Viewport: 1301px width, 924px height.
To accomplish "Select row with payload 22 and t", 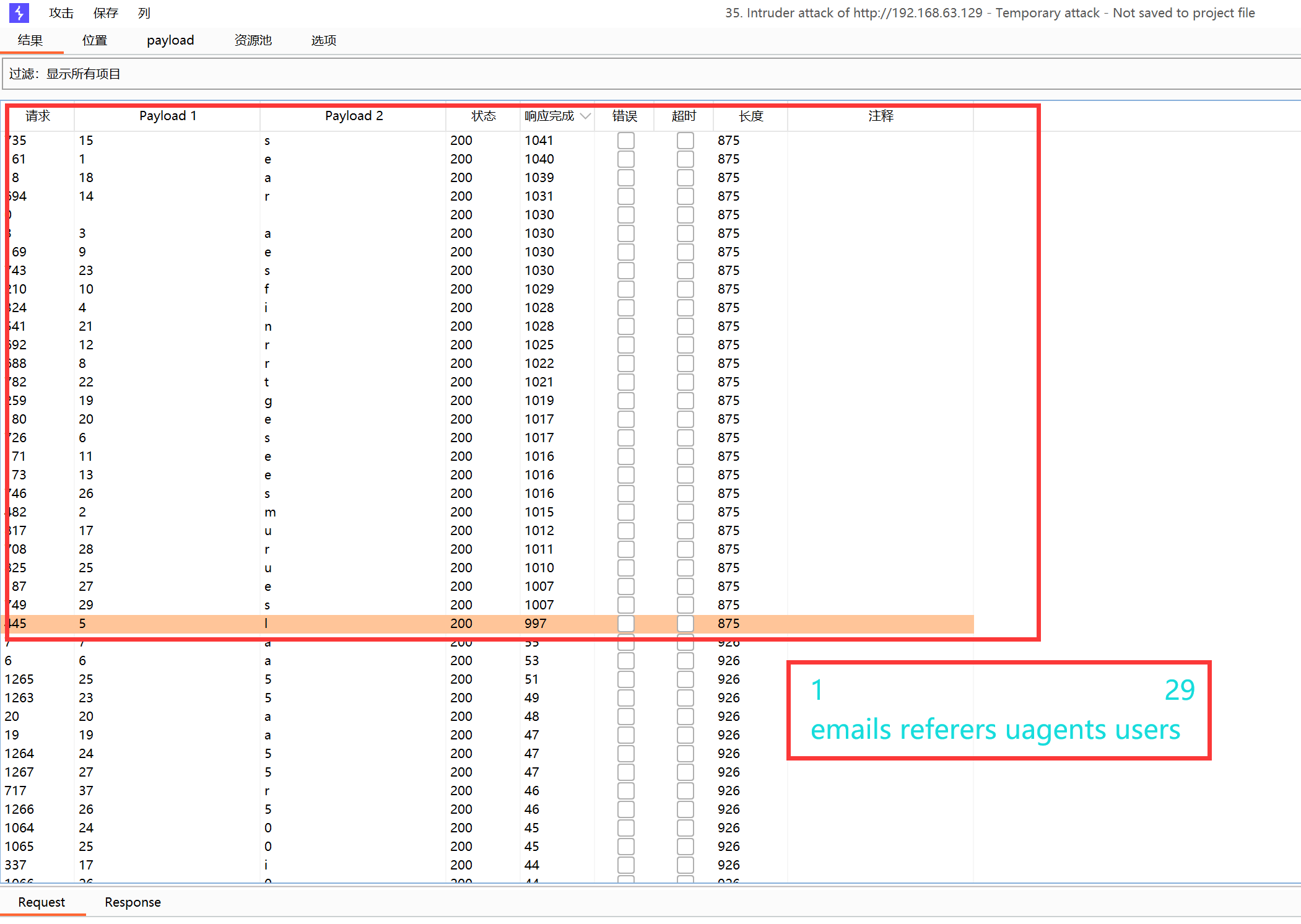I will point(488,382).
